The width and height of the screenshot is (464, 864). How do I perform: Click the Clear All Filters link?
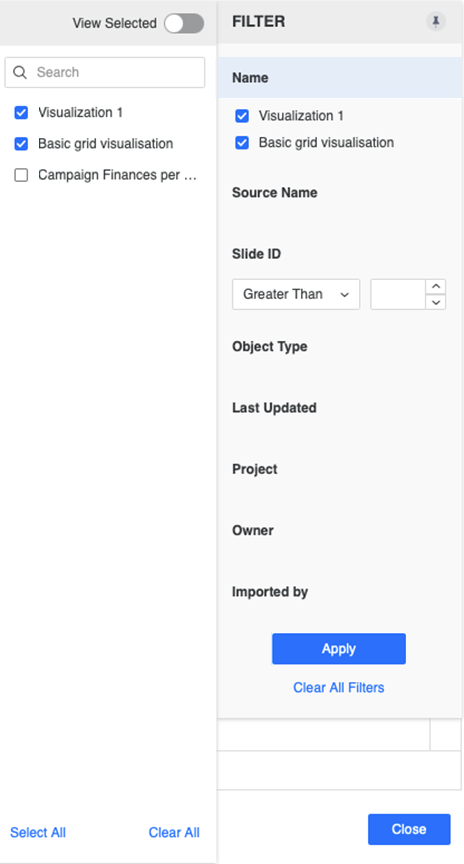(338, 688)
